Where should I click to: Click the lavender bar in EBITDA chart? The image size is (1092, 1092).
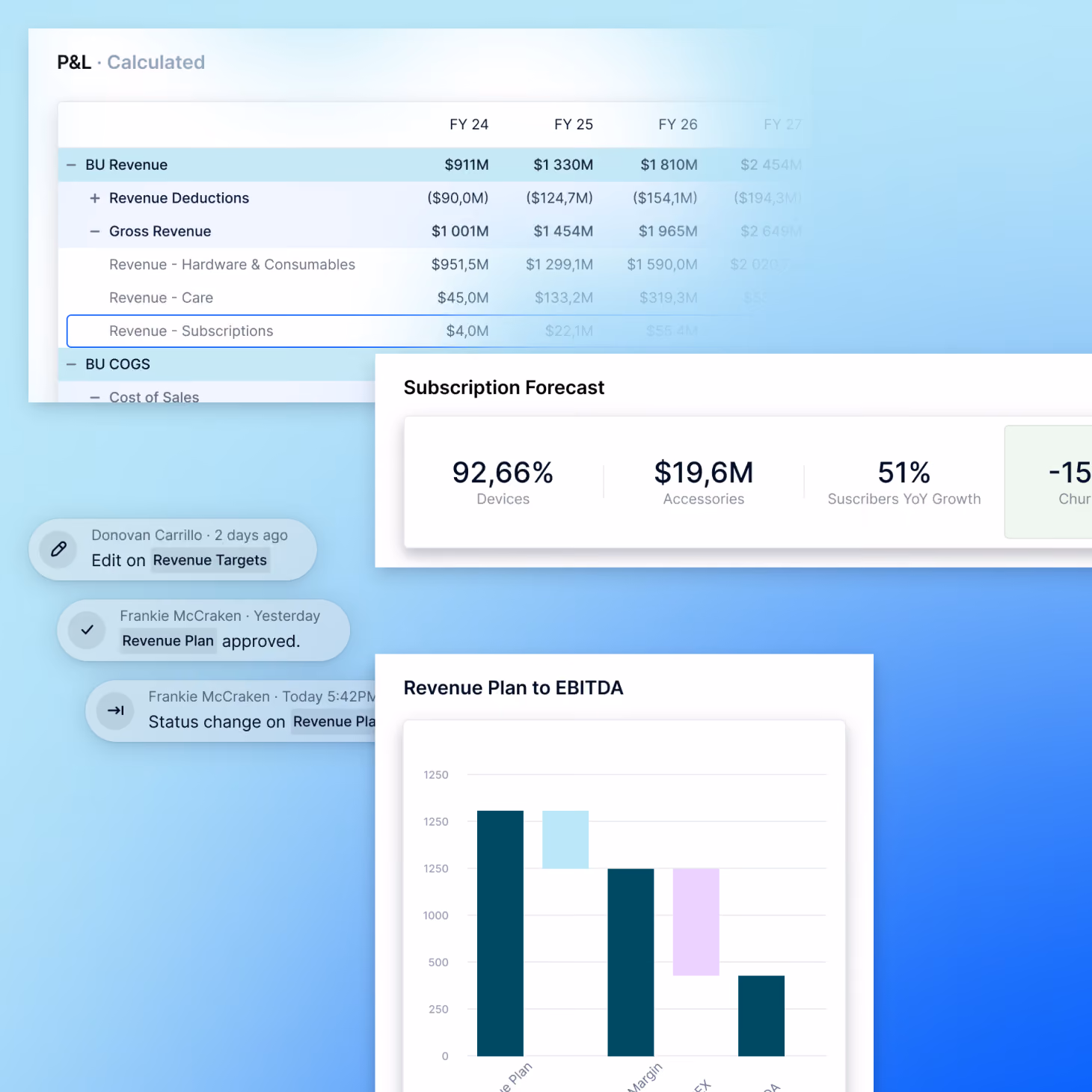696,922
